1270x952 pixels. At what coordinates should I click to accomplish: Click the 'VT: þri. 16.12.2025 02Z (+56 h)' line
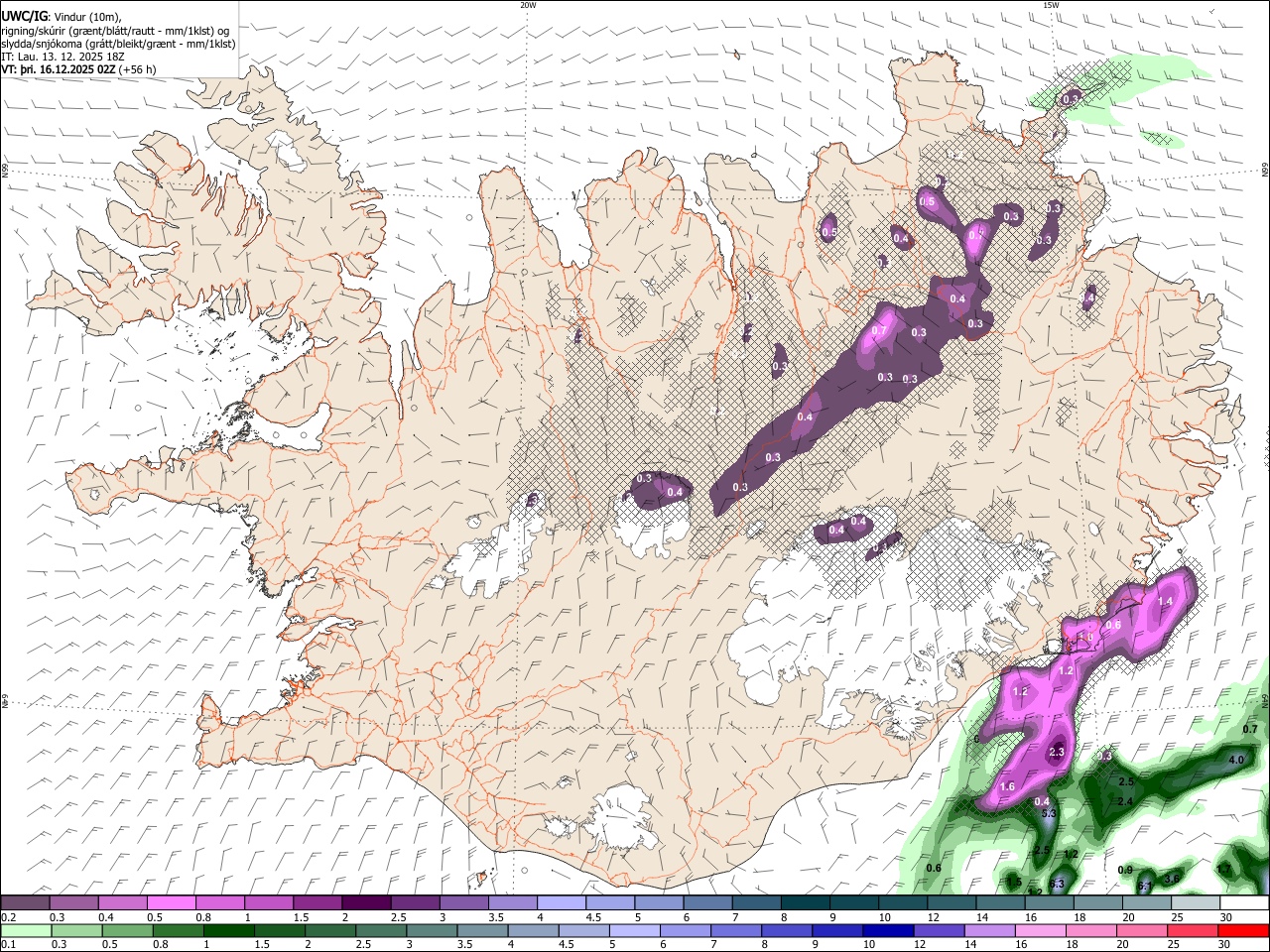click(x=78, y=69)
